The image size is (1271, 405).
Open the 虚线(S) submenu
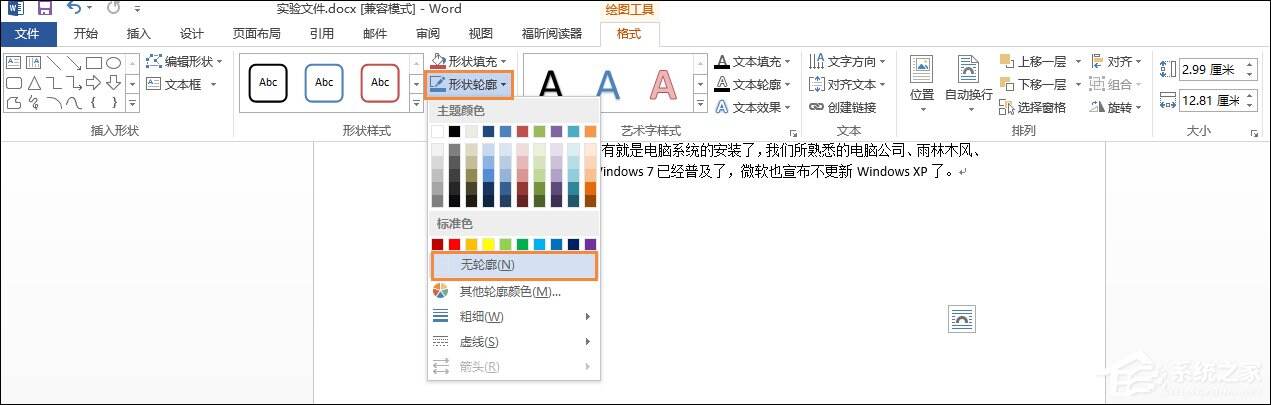point(514,341)
